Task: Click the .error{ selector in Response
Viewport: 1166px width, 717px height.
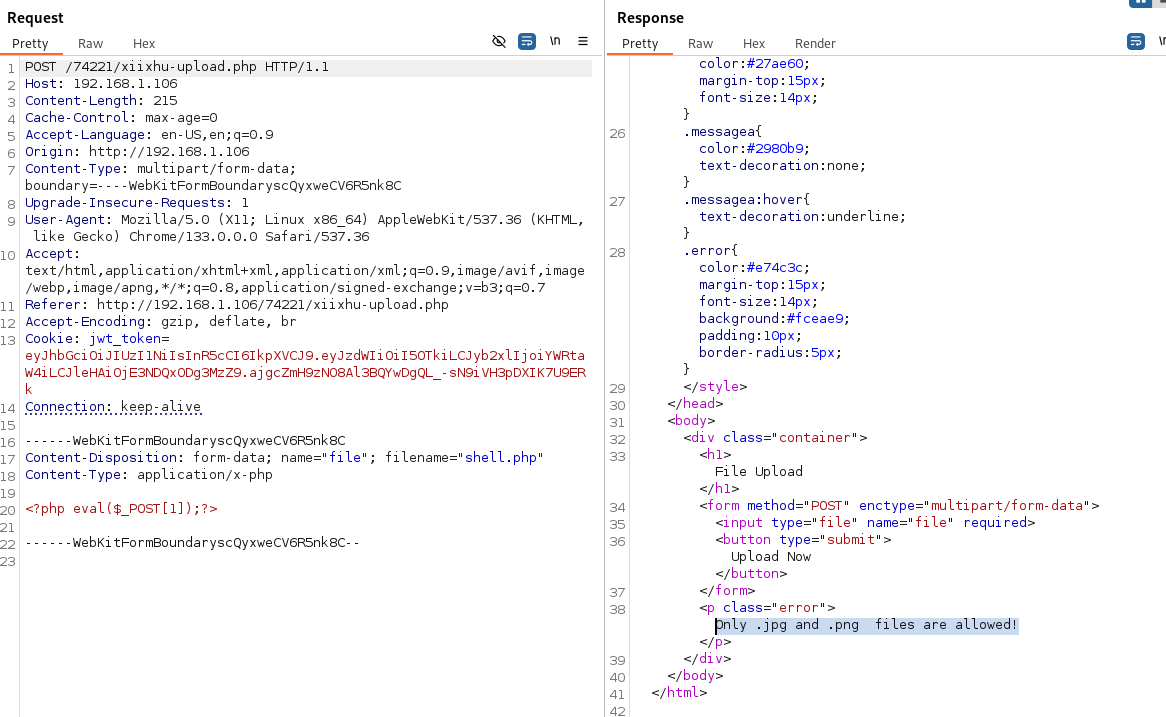Action: coord(711,251)
